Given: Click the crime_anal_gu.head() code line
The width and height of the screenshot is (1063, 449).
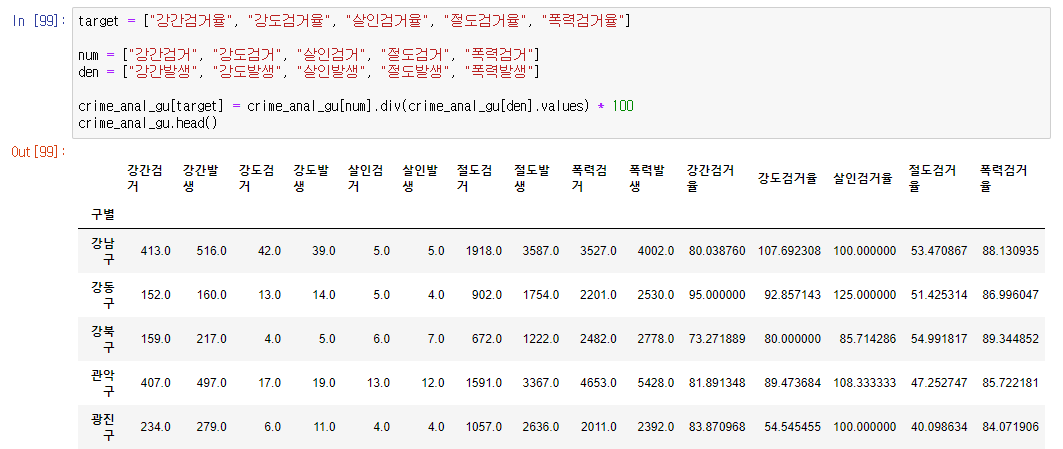Looking at the screenshot, I should click(x=148, y=123).
